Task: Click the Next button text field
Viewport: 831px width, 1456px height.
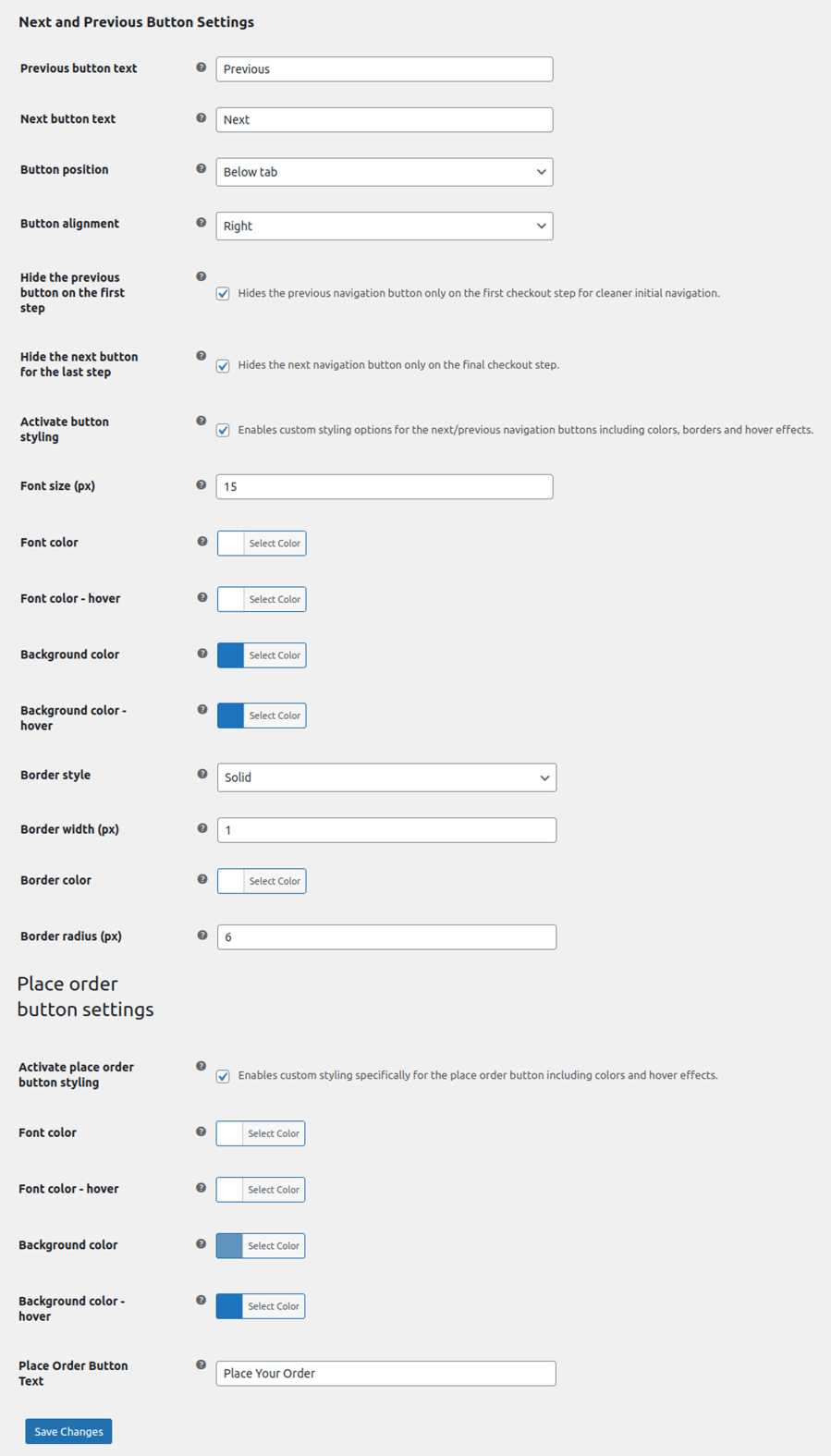Action: 384,120
